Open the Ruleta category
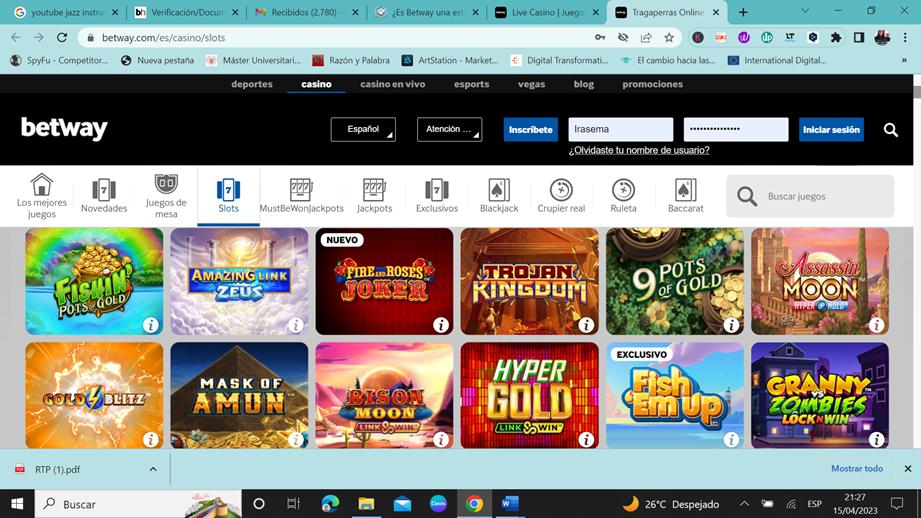This screenshot has width=921, height=518. coord(623,196)
